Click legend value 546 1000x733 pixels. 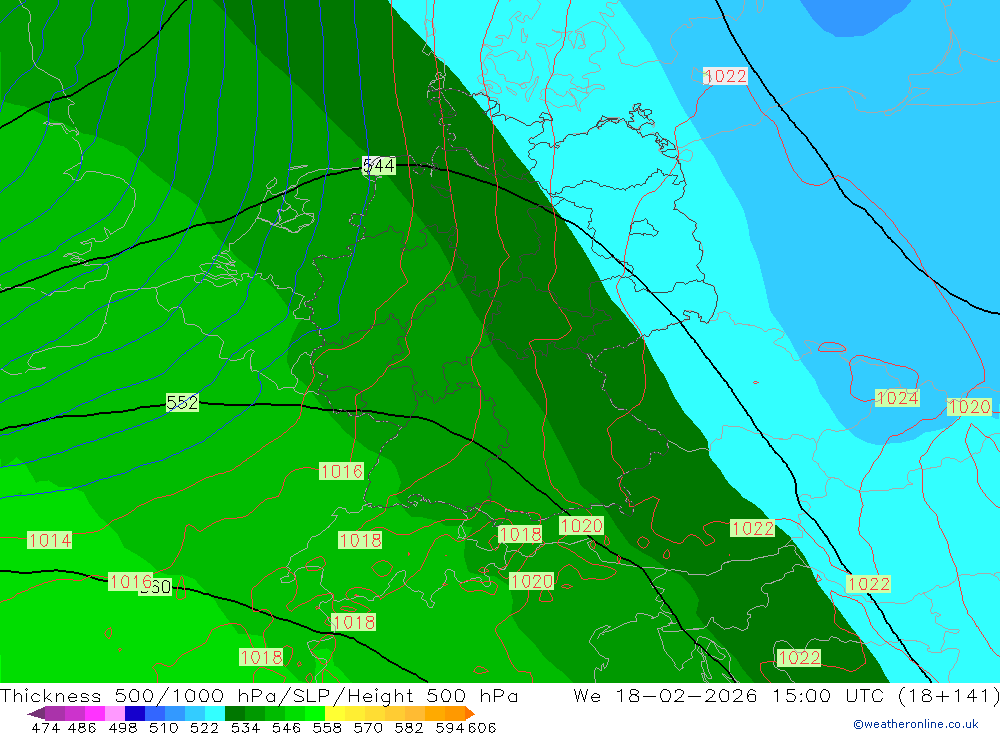pyautogui.click(x=286, y=727)
